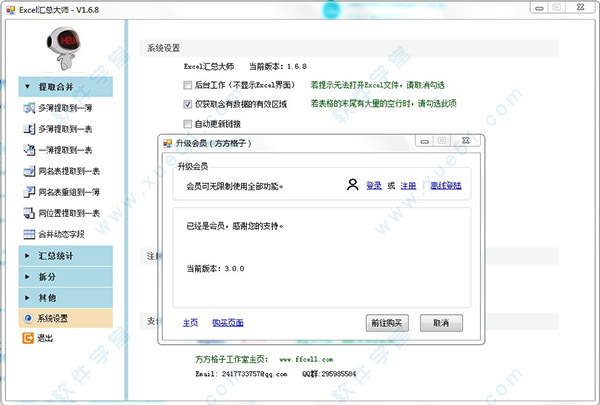
Task: Toggle 自动更新链接 checkbox
Action: (x=188, y=123)
